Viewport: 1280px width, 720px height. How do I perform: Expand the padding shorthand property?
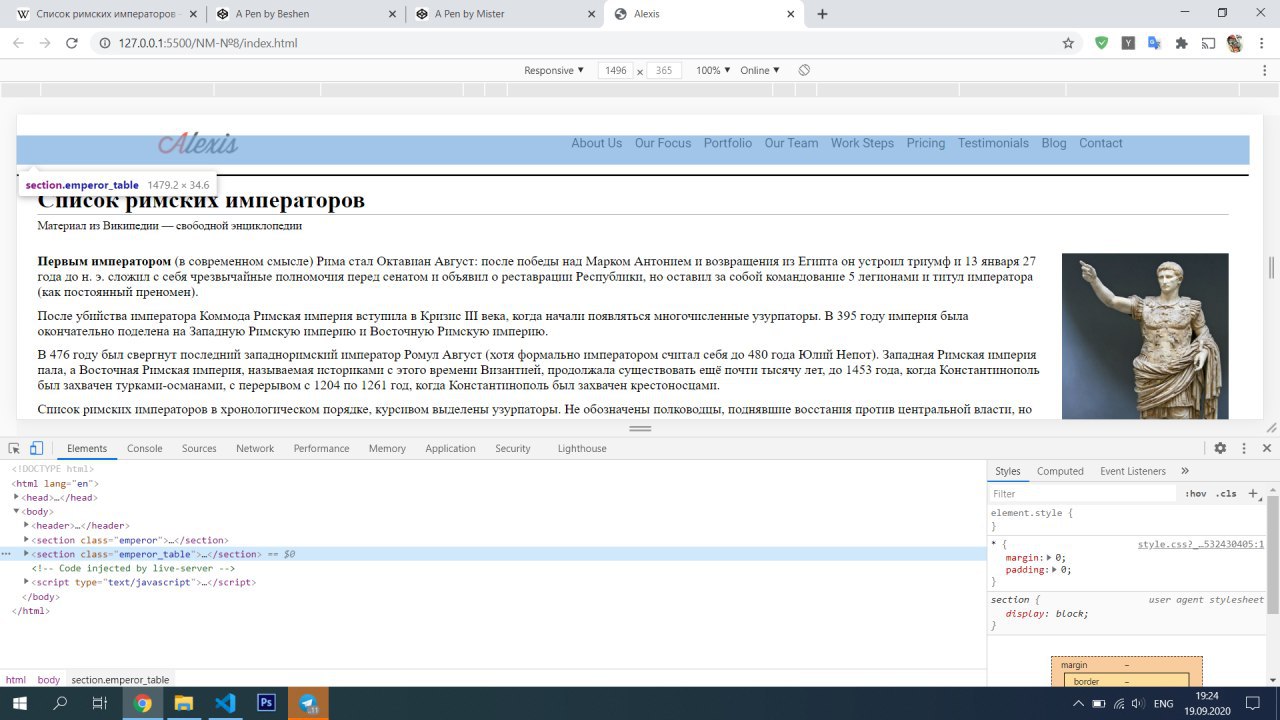tap(1056, 570)
